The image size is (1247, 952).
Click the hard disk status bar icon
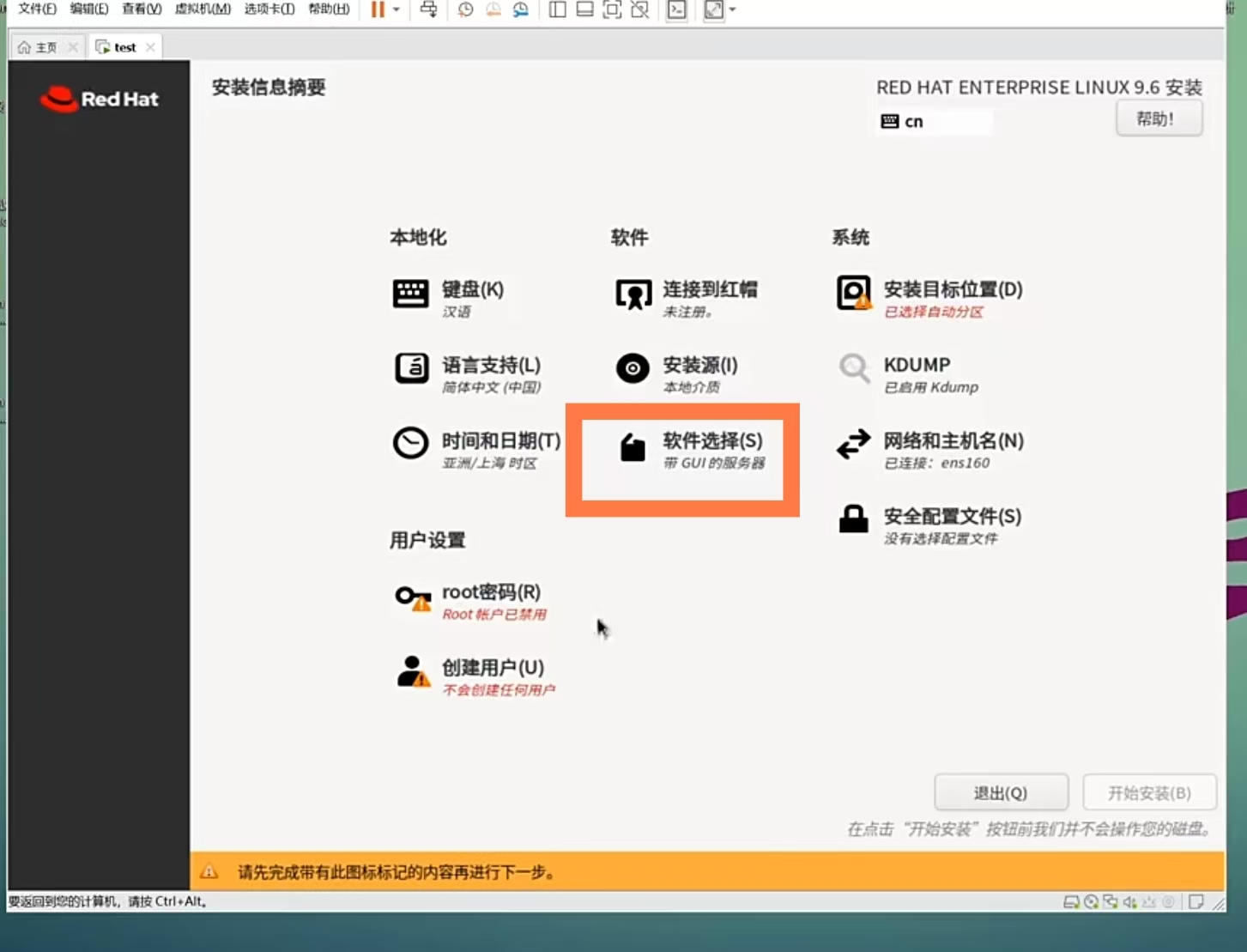[1071, 902]
